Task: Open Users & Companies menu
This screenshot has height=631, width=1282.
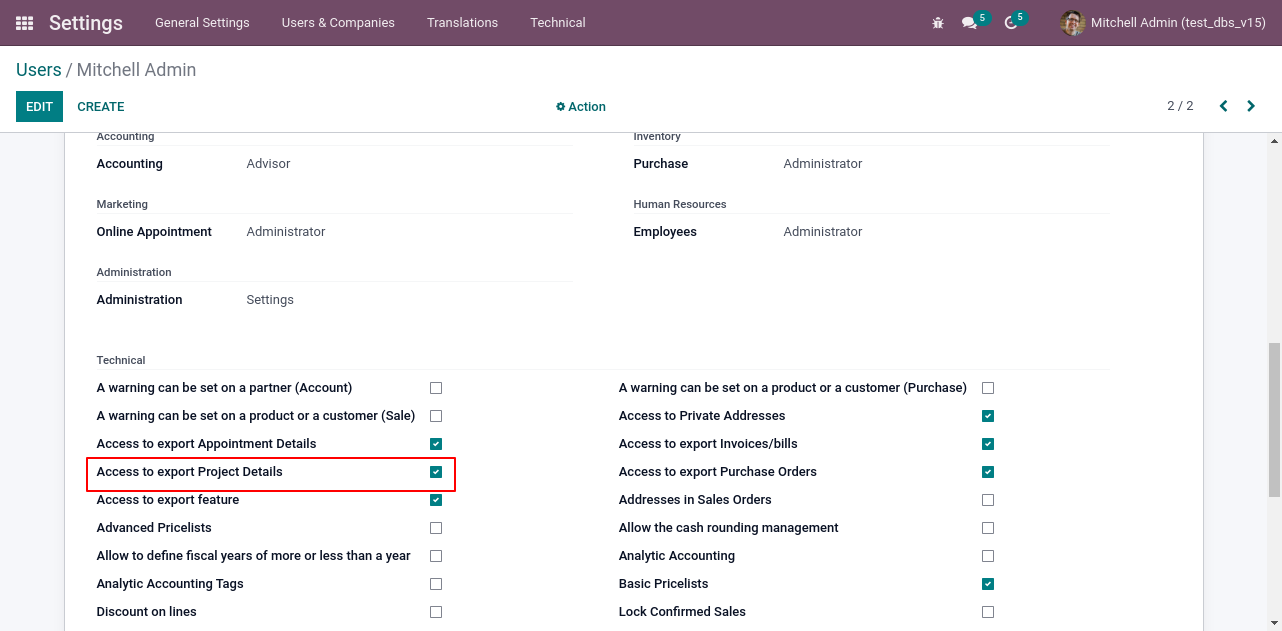Action: 338,23
